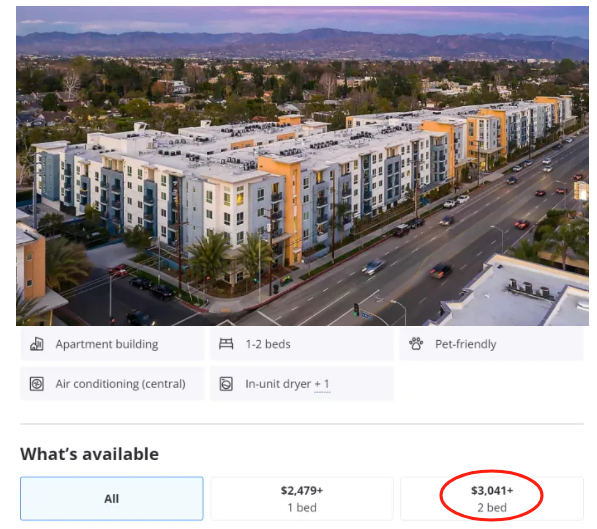Filter listings to 2 bed units
The height and width of the screenshot is (529, 597).
pyautogui.click(x=492, y=498)
